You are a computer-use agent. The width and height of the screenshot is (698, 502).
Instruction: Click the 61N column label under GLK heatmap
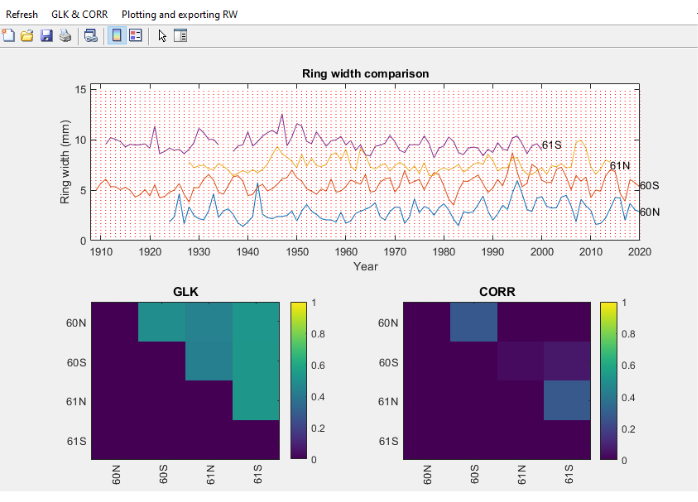click(x=210, y=475)
